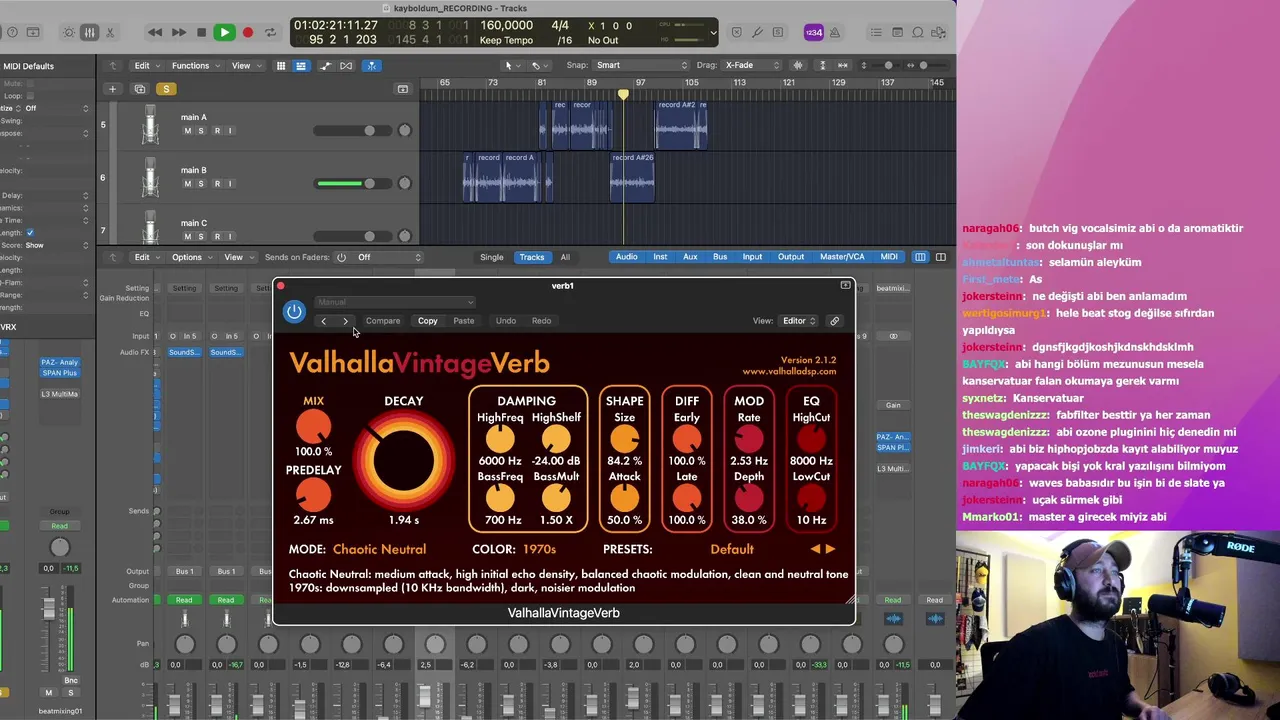Select next Valhalla preset arrow
This screenshot has width=1280, height=720.
pos(830,549)
